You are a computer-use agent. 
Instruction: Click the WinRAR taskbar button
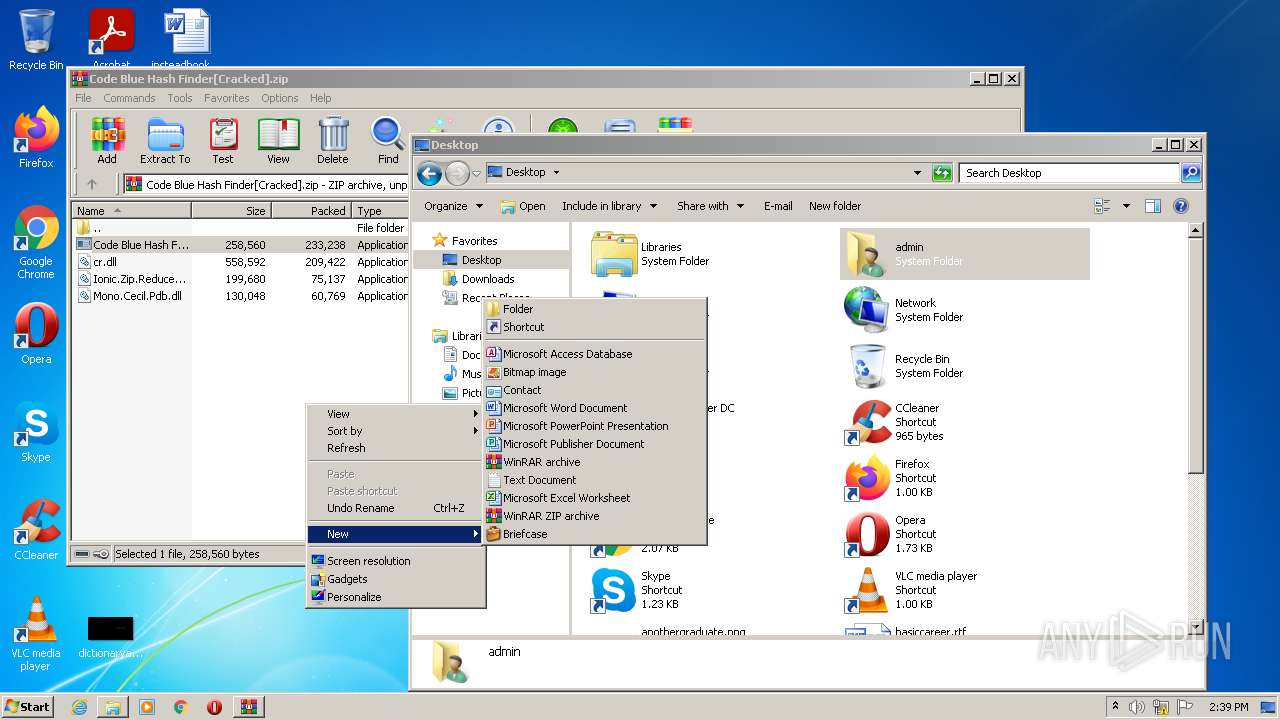pos(248,707)
